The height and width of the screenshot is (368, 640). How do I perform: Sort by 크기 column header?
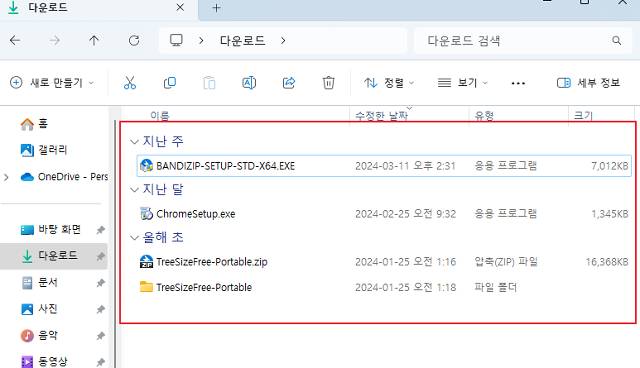point(583,115)
